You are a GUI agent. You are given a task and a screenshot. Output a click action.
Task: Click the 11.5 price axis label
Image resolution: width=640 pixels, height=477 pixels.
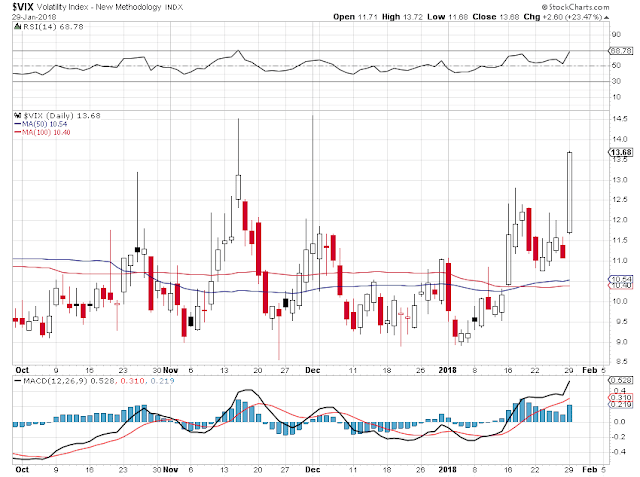(620, 240)
